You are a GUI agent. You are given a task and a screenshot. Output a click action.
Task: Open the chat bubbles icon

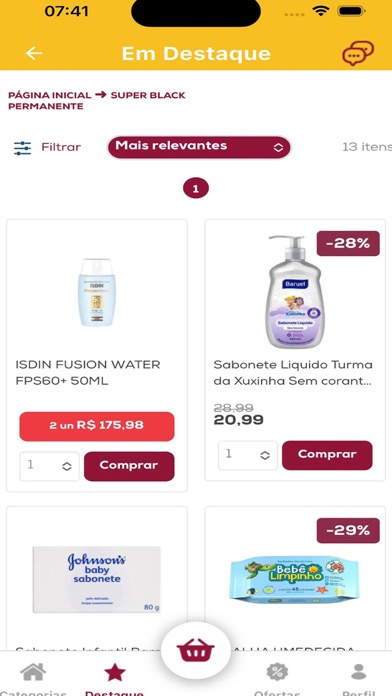(x=357, y=54)
